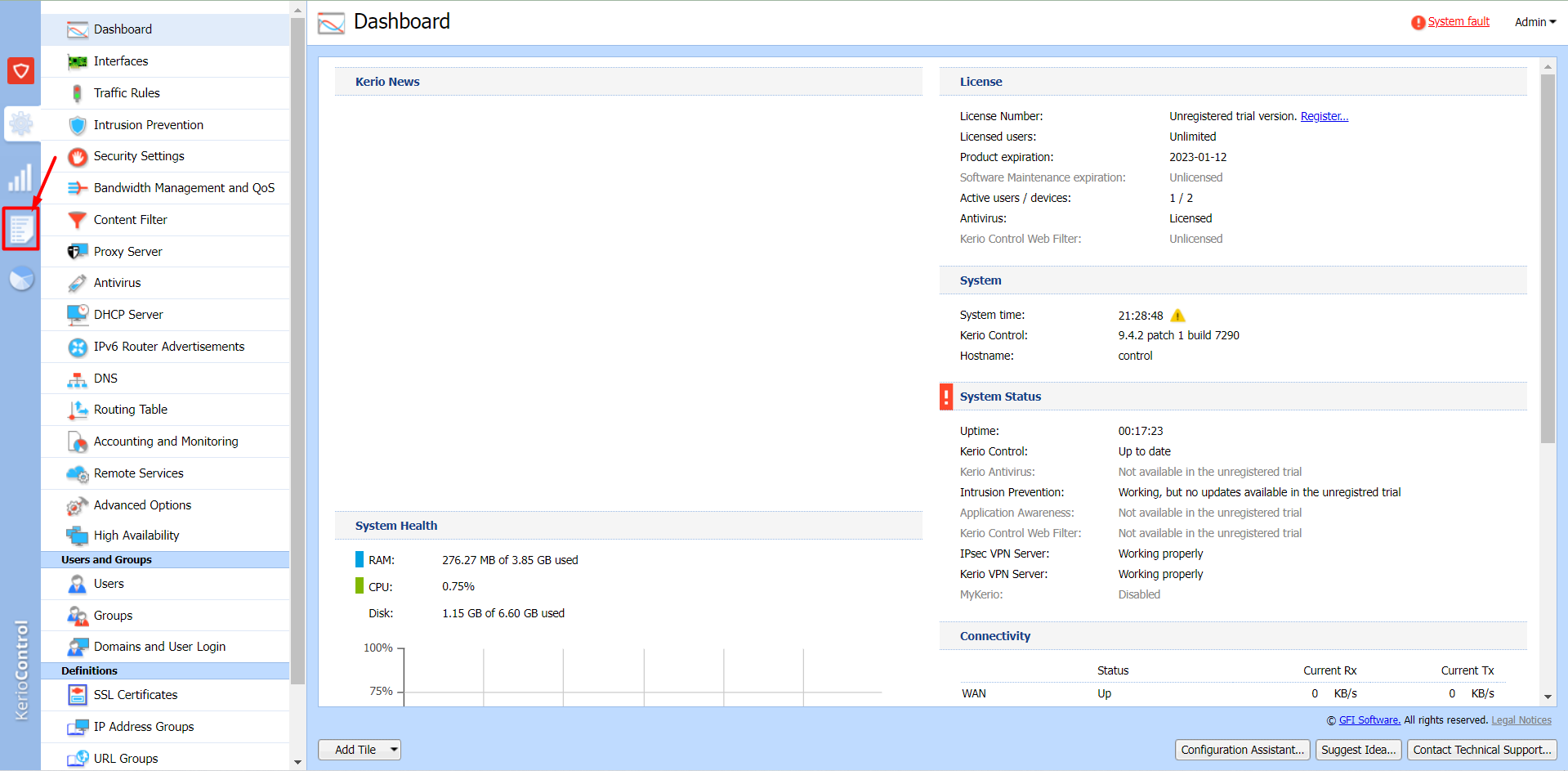Click the WAN row in Connectivity
Viewport: 1568px width, 771px height.
point(1233,693)
